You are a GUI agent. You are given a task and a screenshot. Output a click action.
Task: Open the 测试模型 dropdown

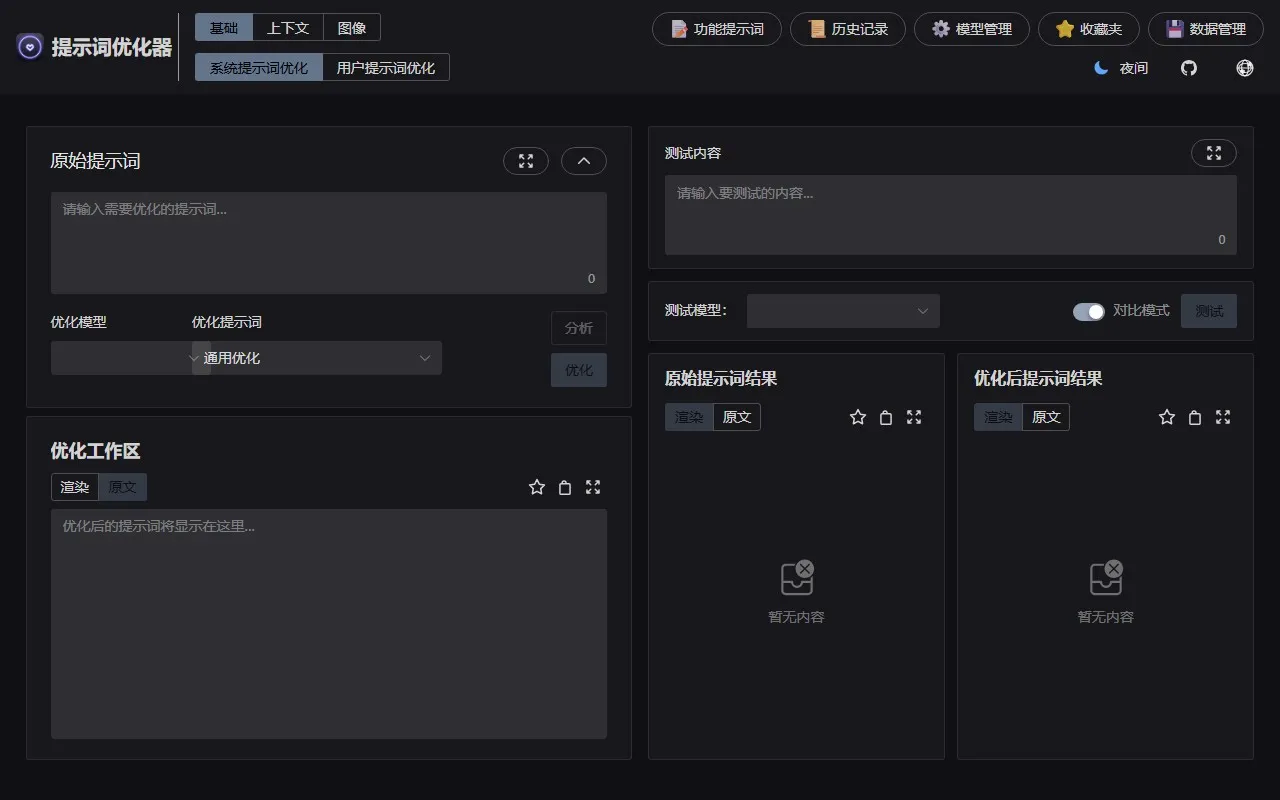coord(843,311)
